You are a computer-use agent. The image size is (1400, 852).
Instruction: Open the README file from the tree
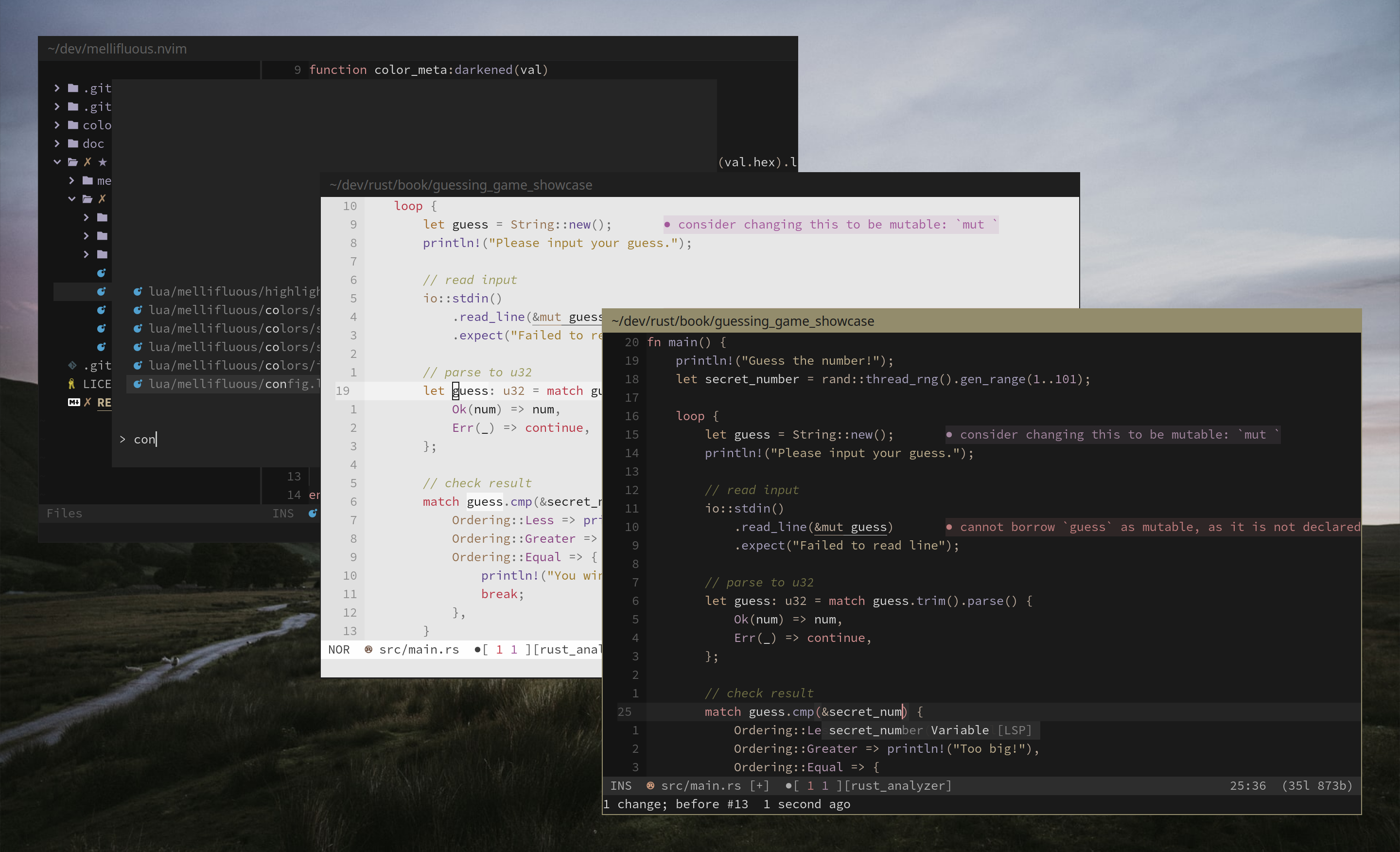point(104,402)
